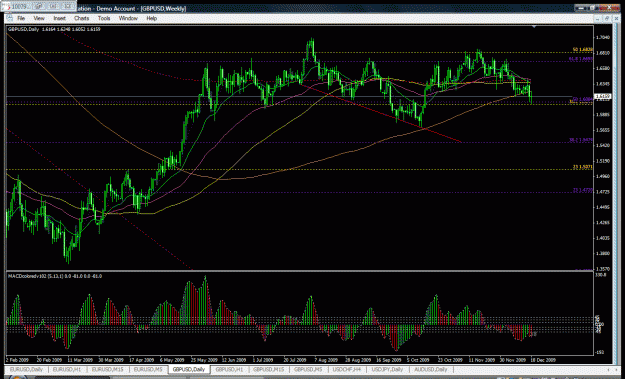Open the Window menu

click(x=128, y=18)
